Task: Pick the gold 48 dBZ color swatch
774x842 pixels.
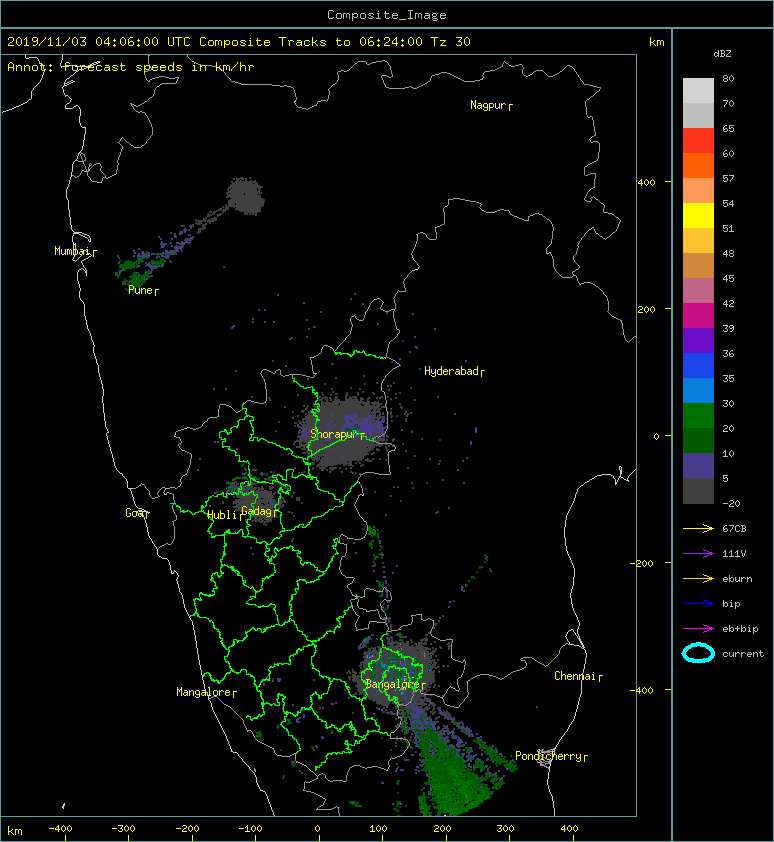Action: click(x=698, y=240)
